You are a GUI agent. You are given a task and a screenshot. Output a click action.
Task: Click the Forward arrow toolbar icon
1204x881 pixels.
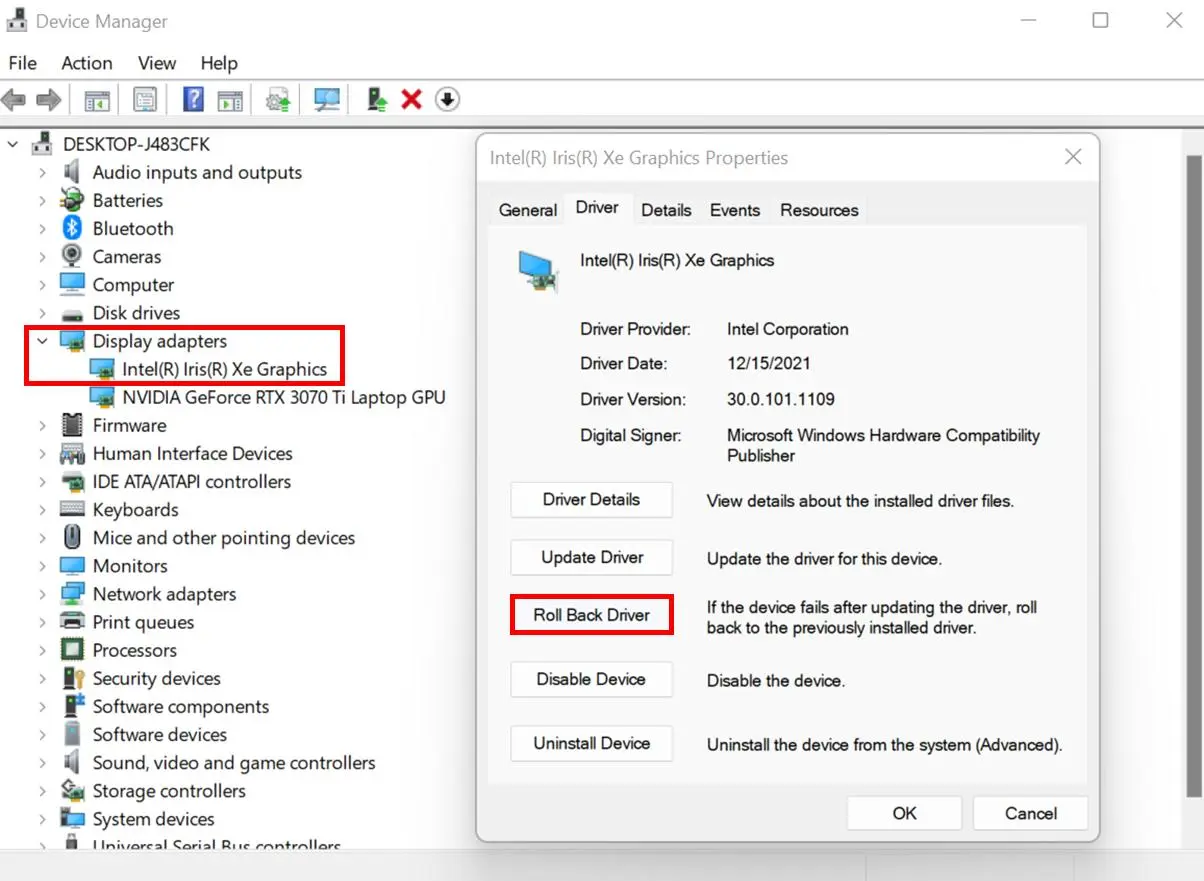pyautogui.click(x=48, y=100)
